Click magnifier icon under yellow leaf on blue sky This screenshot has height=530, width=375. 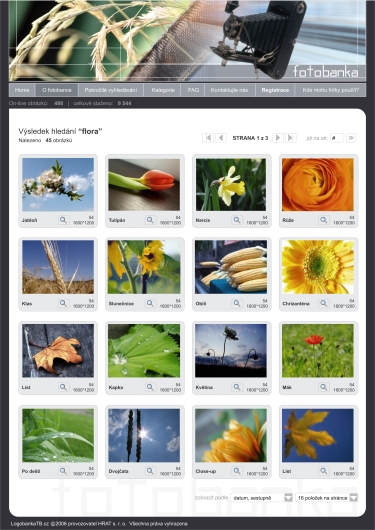(324, 471)
